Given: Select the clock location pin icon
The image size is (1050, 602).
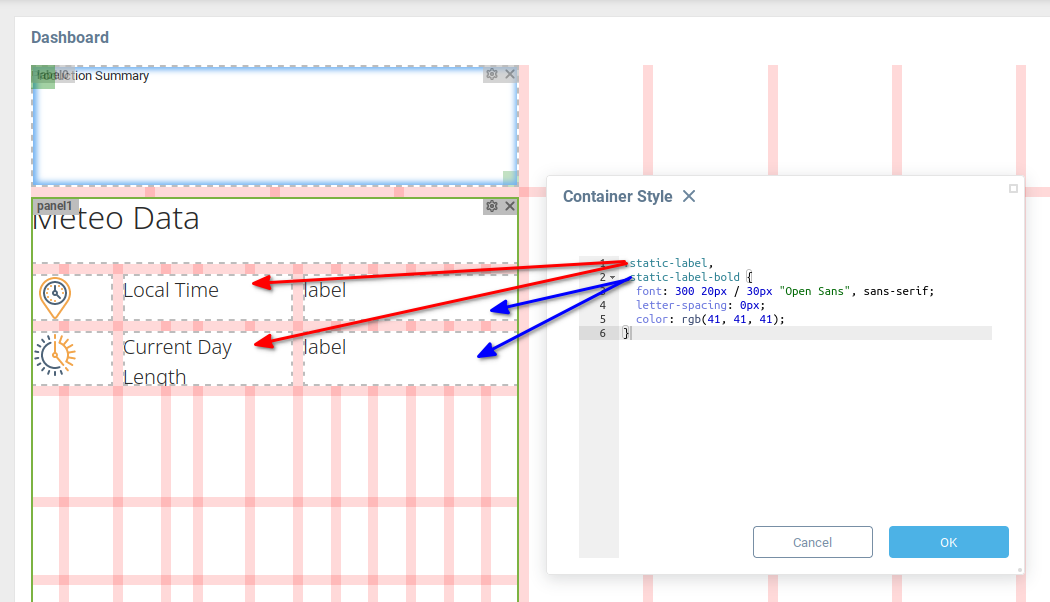Looking at the screenshot, I should pyautogui.click(x=55, y=297).
